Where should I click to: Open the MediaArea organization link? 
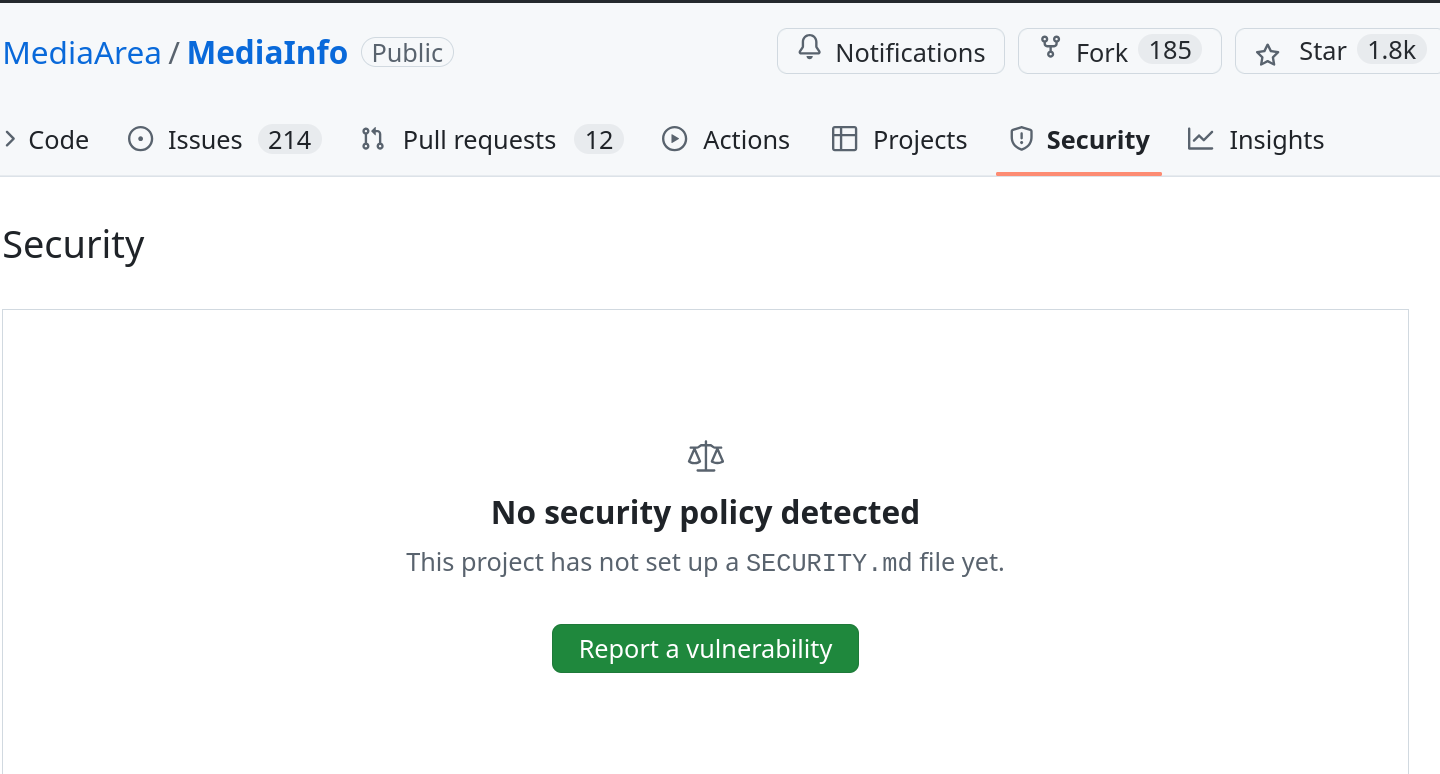pos(82,52)
